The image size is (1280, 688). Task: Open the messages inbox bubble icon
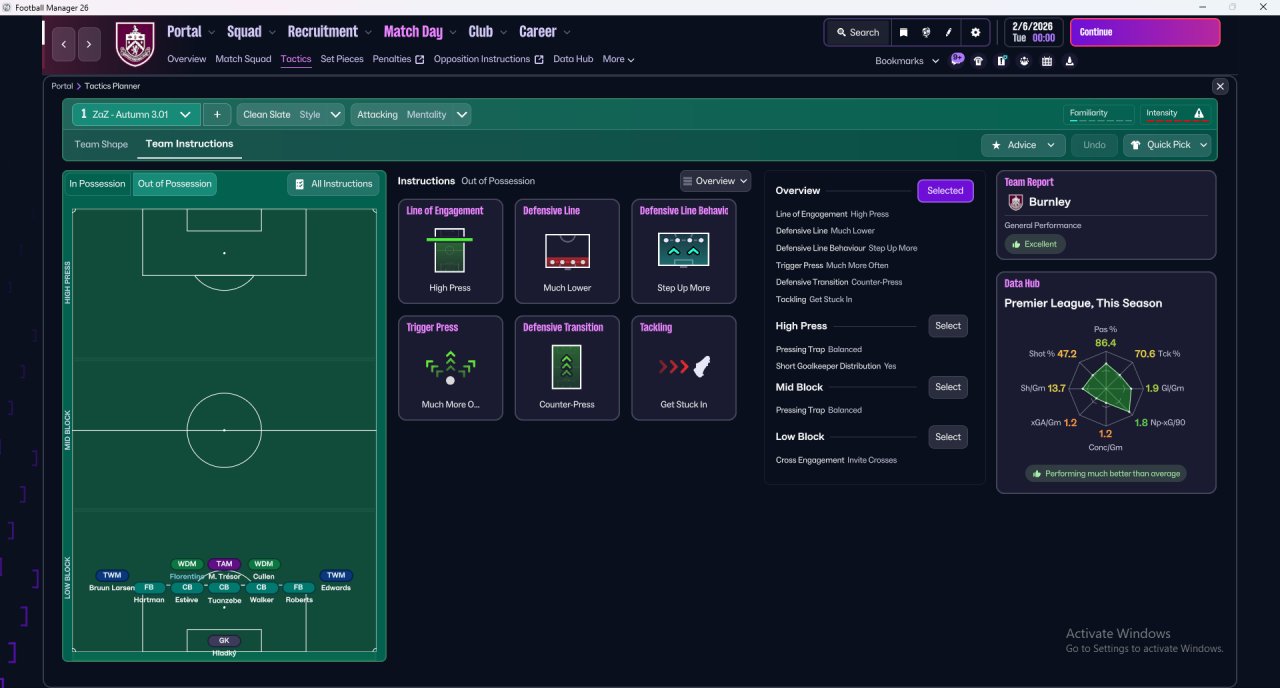[957, 60]
